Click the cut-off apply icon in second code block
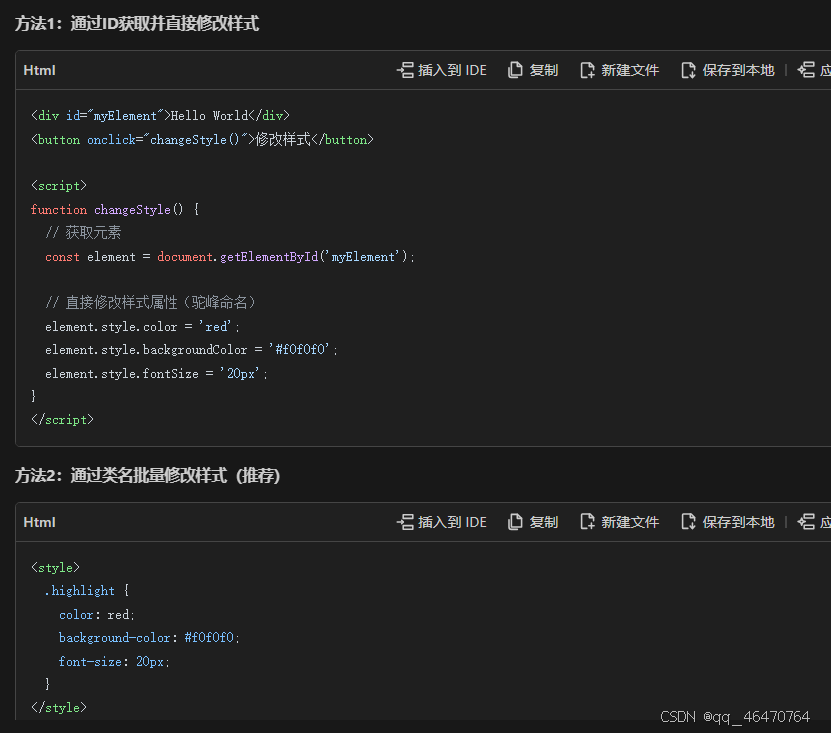The image size is (831, 733). tap(806, 522)
